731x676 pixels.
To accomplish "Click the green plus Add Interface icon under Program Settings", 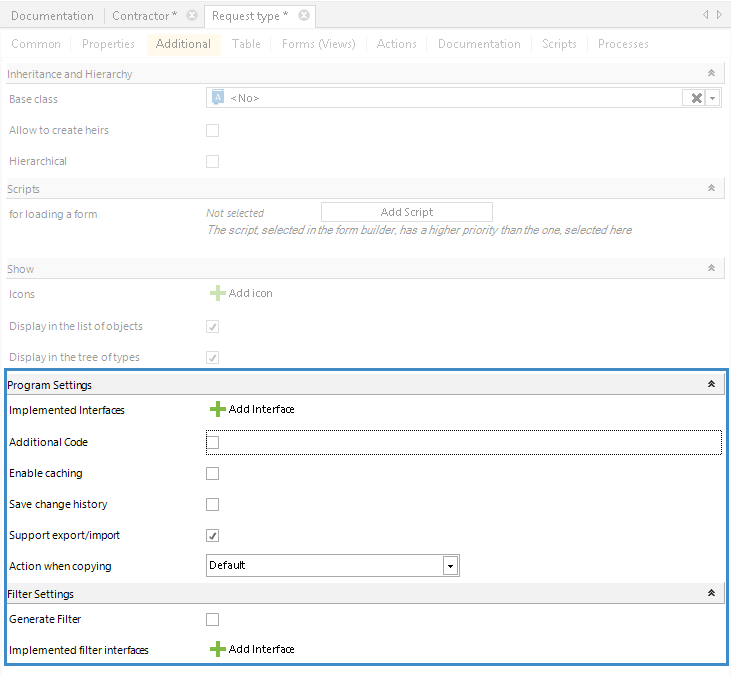I will coord(217,409).
